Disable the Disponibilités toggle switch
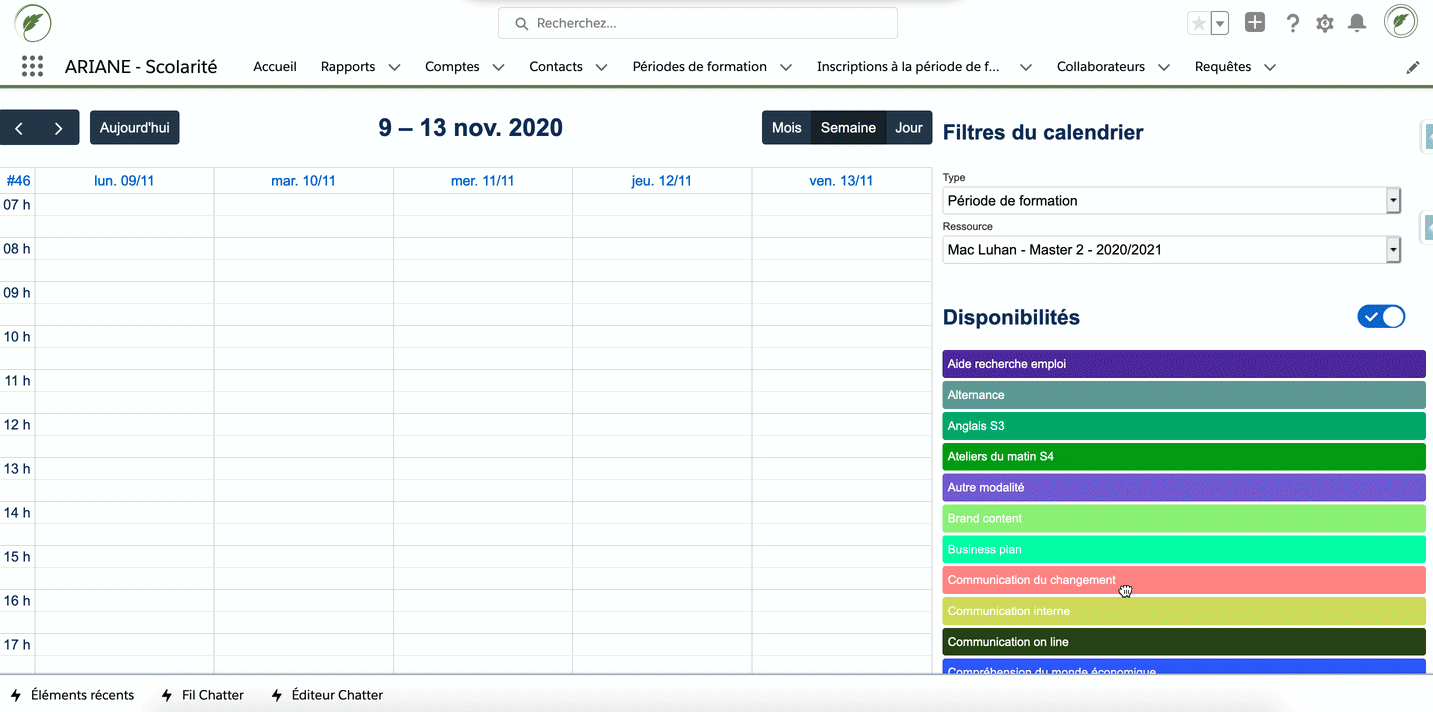The height and width of the screenshot is (712, 1433). pos(1381,316)
